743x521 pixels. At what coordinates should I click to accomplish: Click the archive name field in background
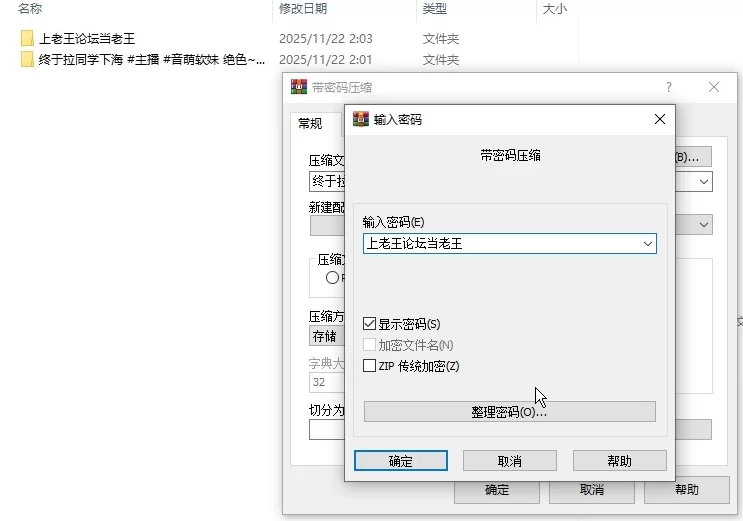[x=327, y=182]
